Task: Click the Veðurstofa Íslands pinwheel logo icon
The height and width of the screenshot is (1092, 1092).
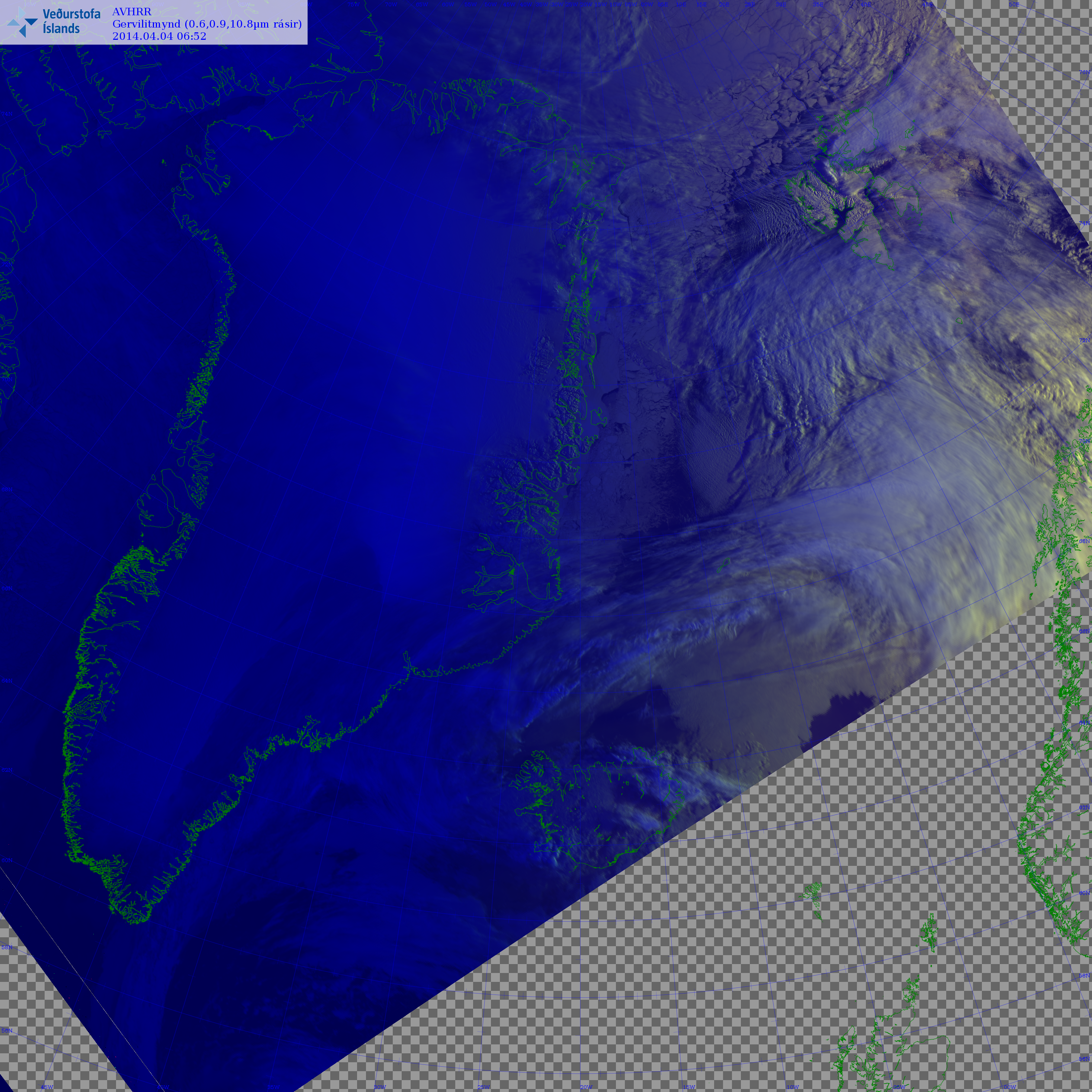Action: (x=22, y=22)
